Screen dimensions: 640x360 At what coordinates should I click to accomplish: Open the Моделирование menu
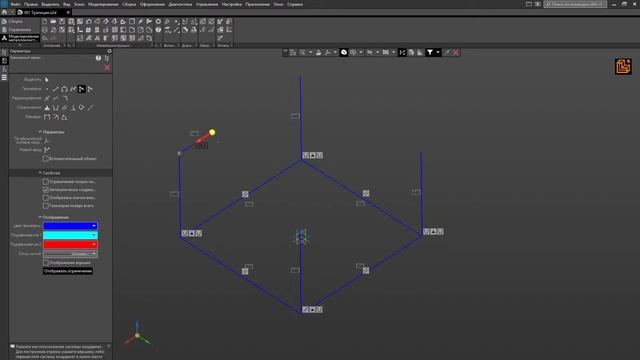click(103, 4)
